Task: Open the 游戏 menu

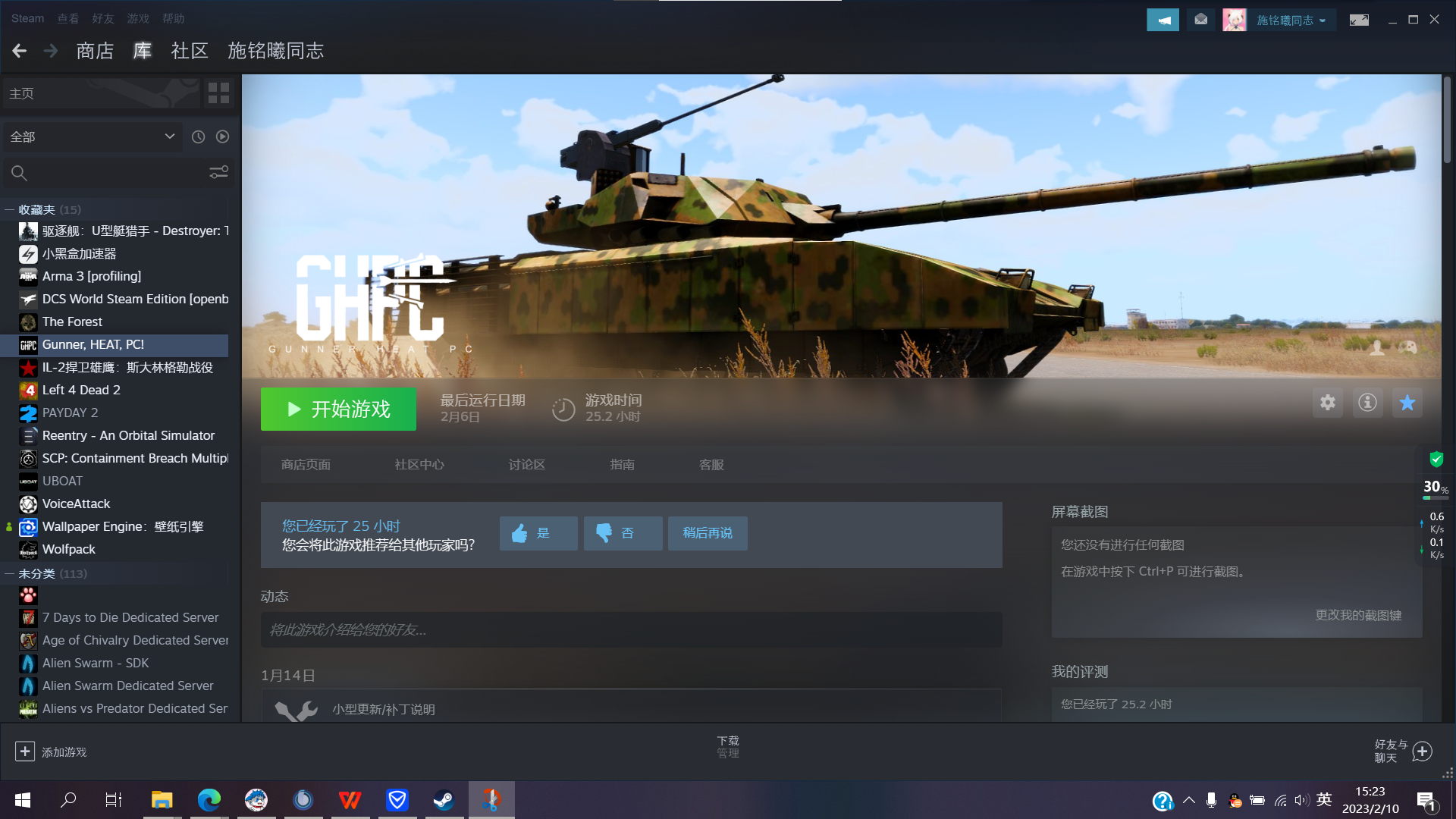Action: (x=138, y=18)
